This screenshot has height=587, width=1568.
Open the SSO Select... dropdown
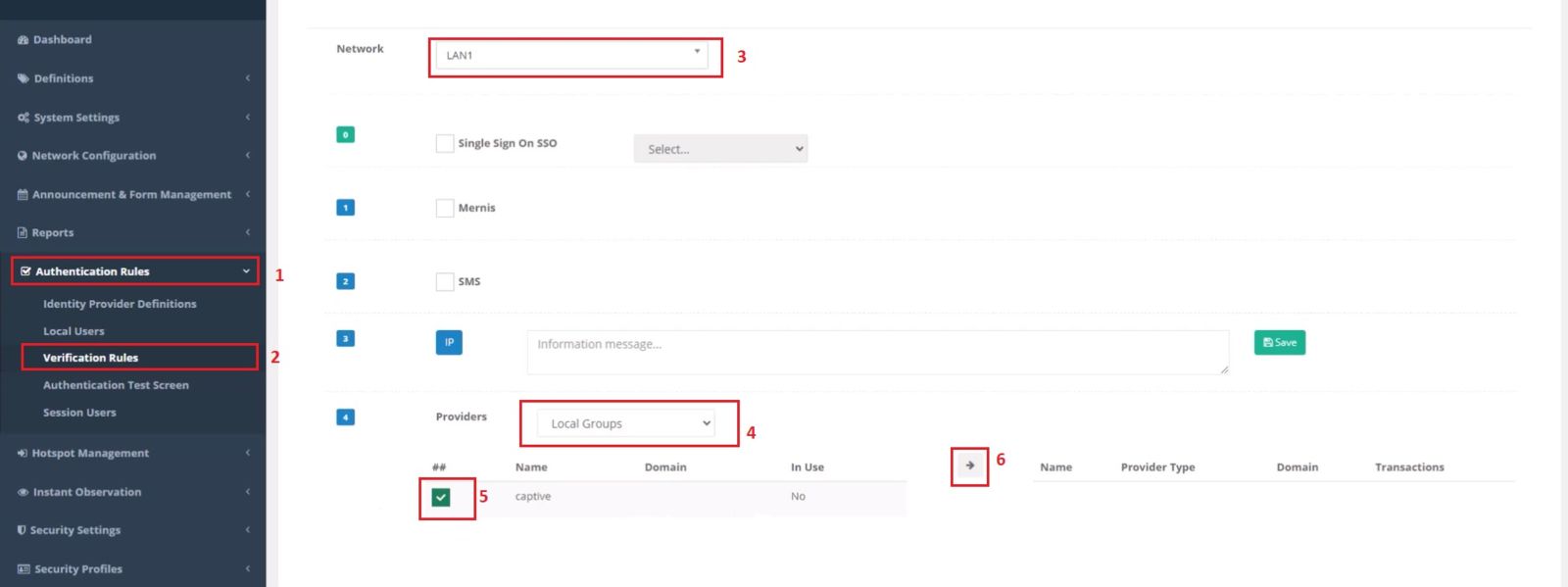720,149
